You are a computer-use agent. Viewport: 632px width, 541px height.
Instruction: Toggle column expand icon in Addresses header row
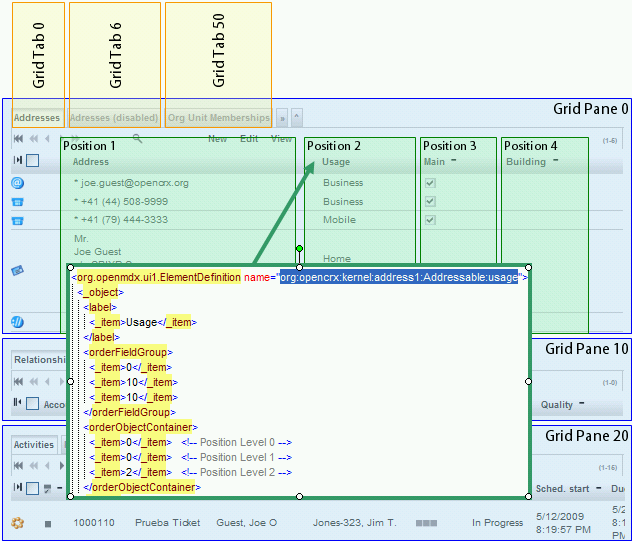18,160
